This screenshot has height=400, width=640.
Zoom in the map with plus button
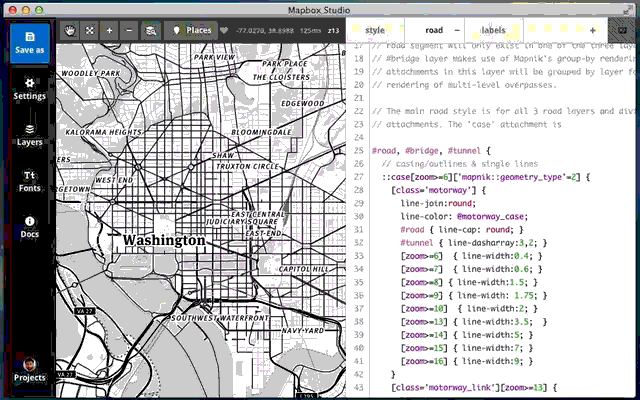109,30
